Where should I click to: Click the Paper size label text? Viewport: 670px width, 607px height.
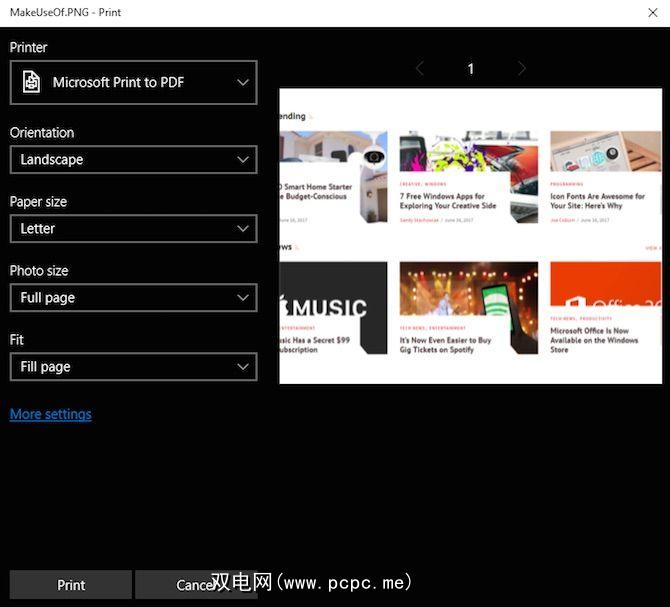(x=38, y=202)
